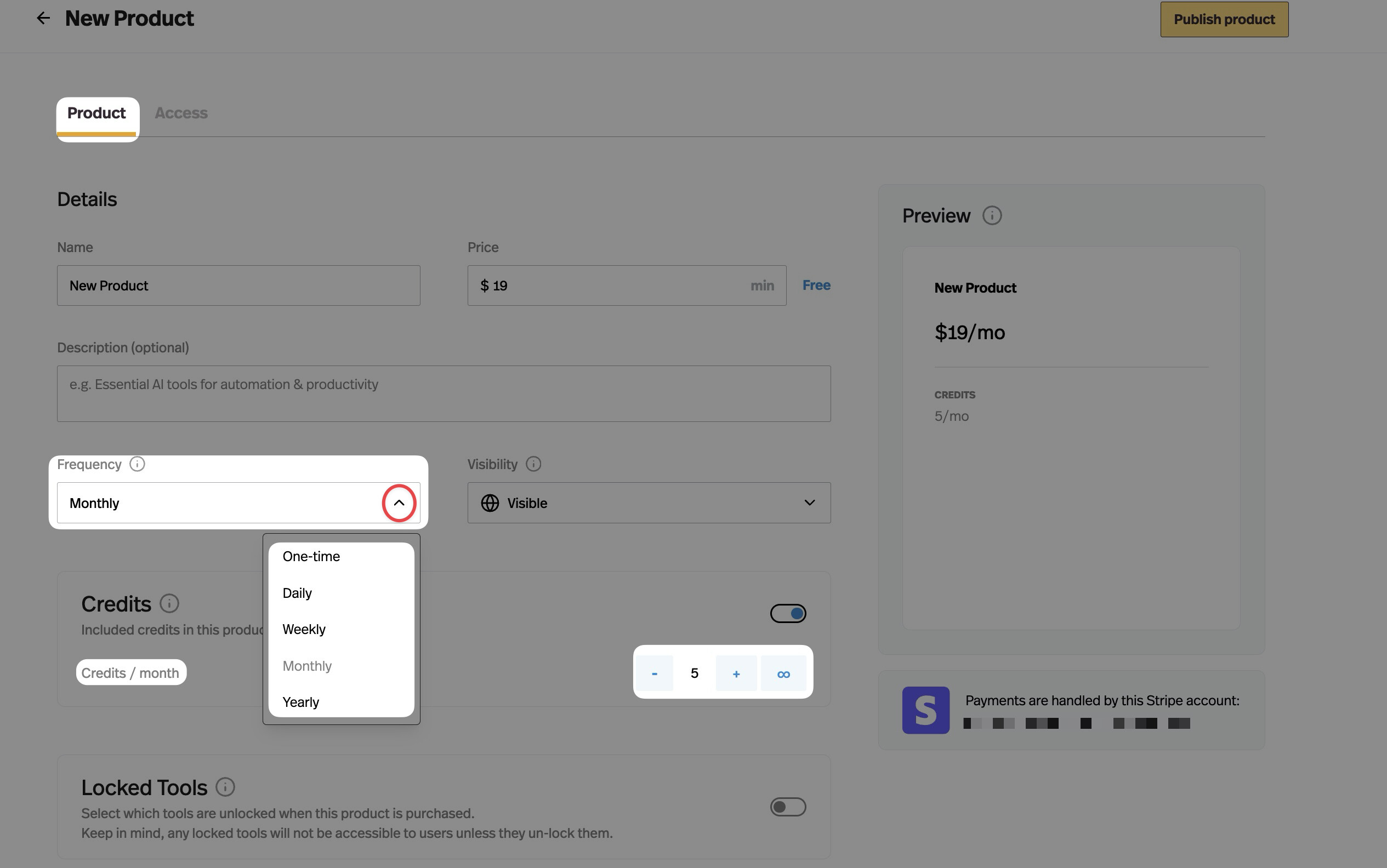Click the Preview info icon

click(992, 216)
